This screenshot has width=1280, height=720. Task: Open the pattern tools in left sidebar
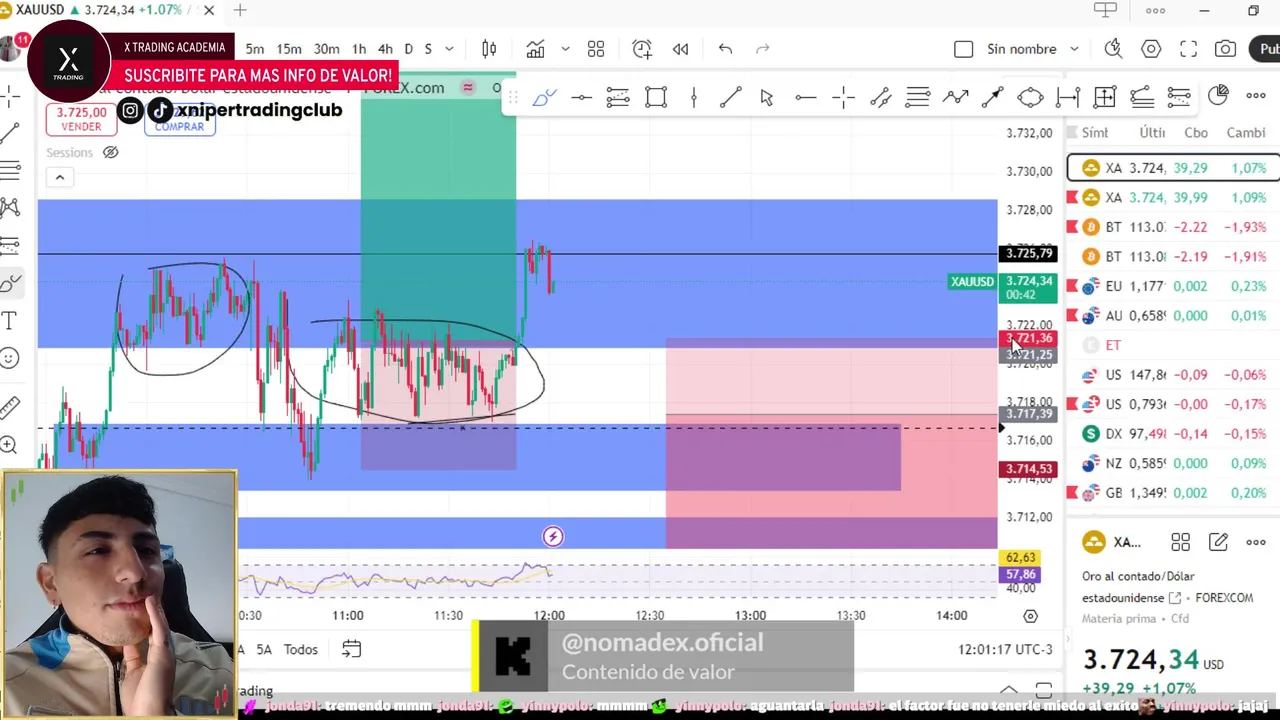point(10,207)
